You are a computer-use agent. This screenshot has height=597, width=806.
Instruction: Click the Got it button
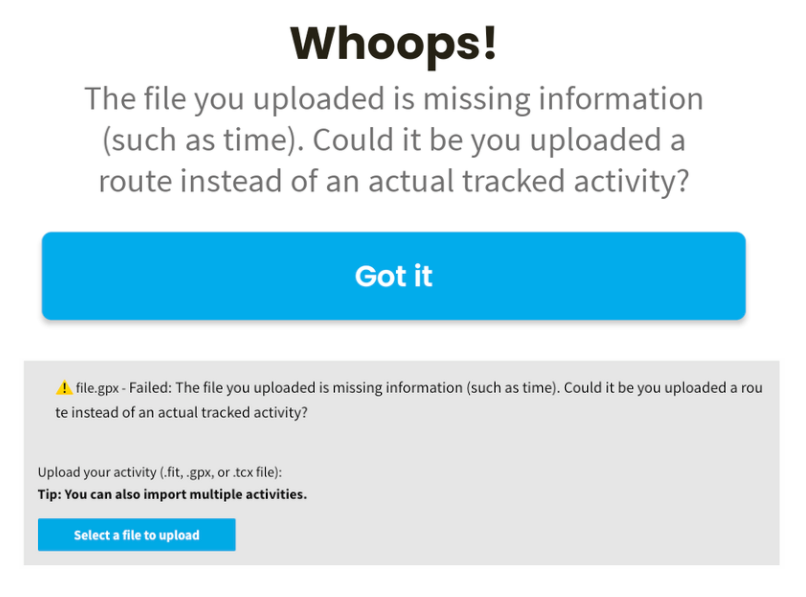[x=393, y=276]
